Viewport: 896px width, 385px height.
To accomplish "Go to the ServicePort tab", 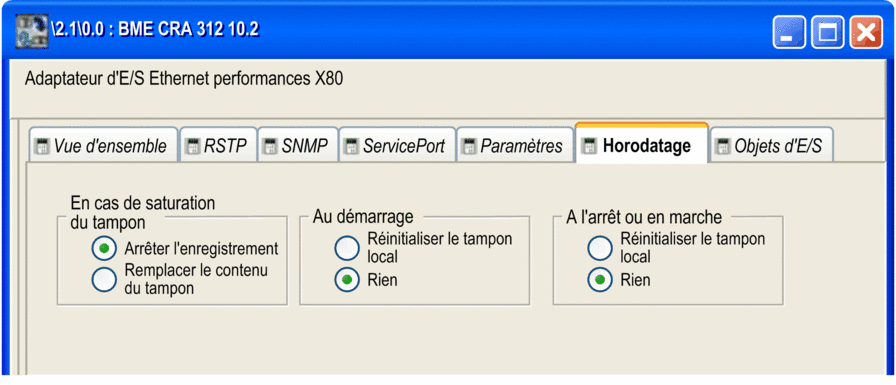I will (x=397, y=145).
